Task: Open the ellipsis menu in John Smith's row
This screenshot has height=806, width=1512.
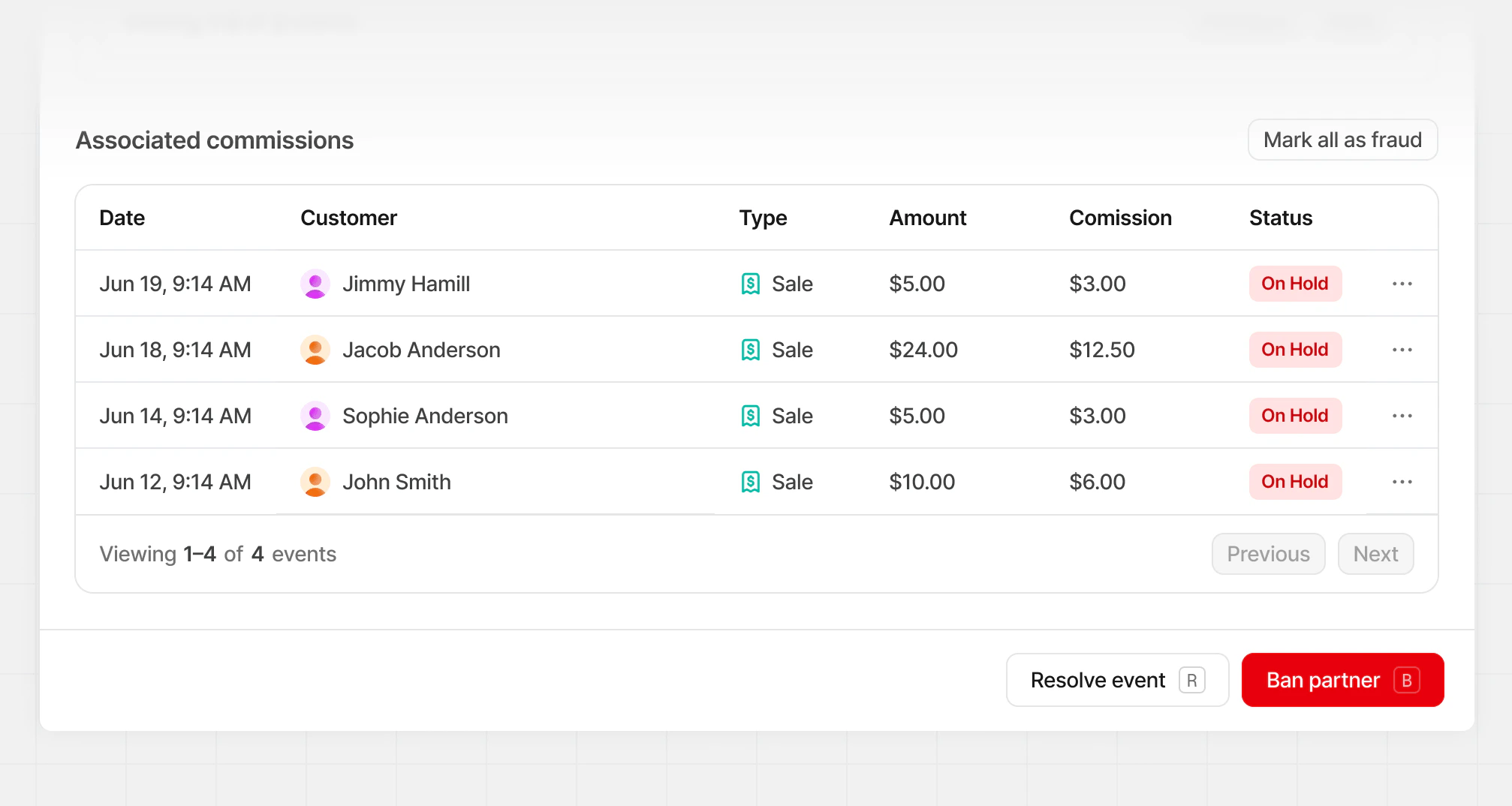Action: [x=1402, y=482]
